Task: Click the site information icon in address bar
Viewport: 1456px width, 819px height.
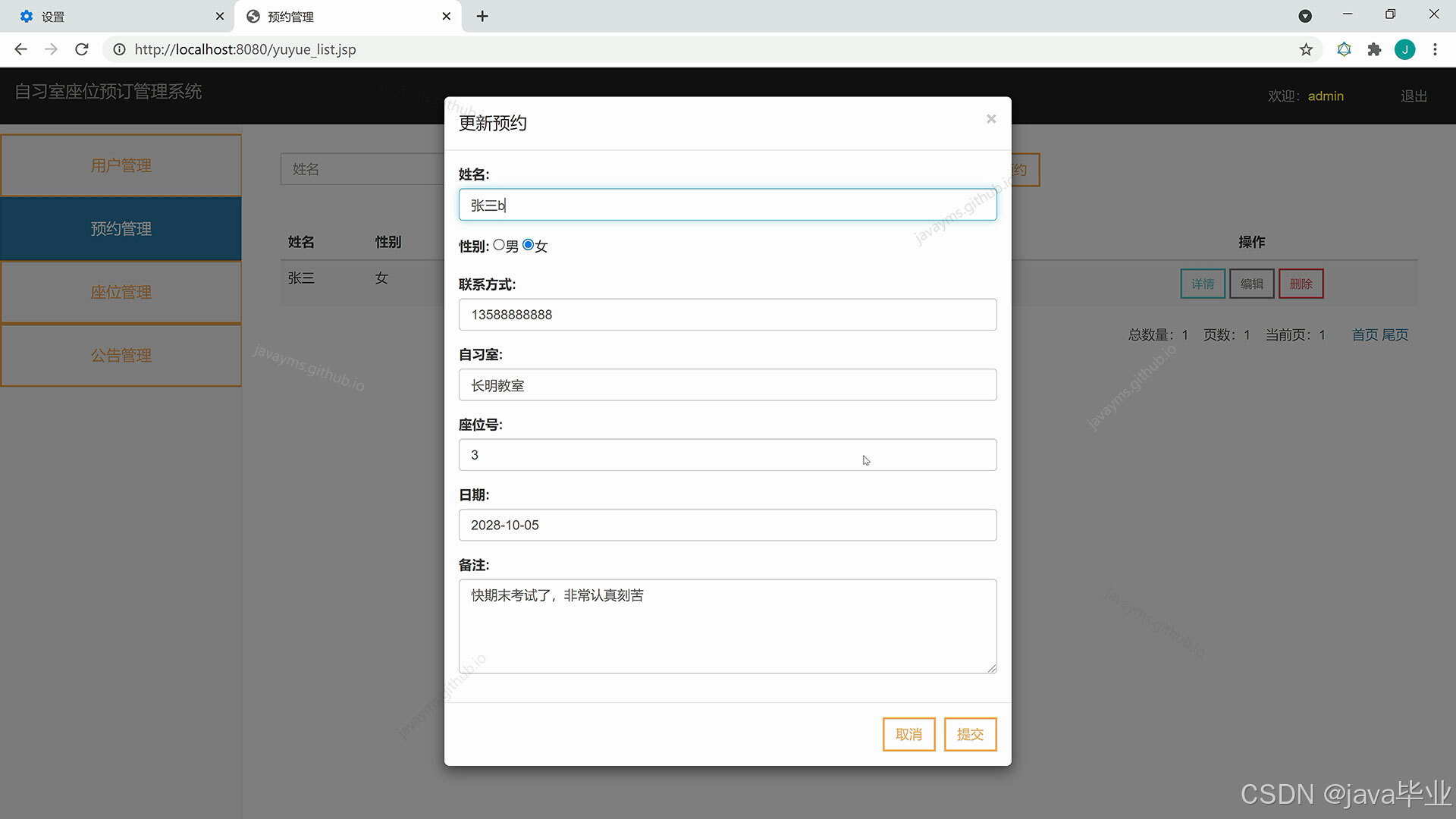Action: pos(119,49)
